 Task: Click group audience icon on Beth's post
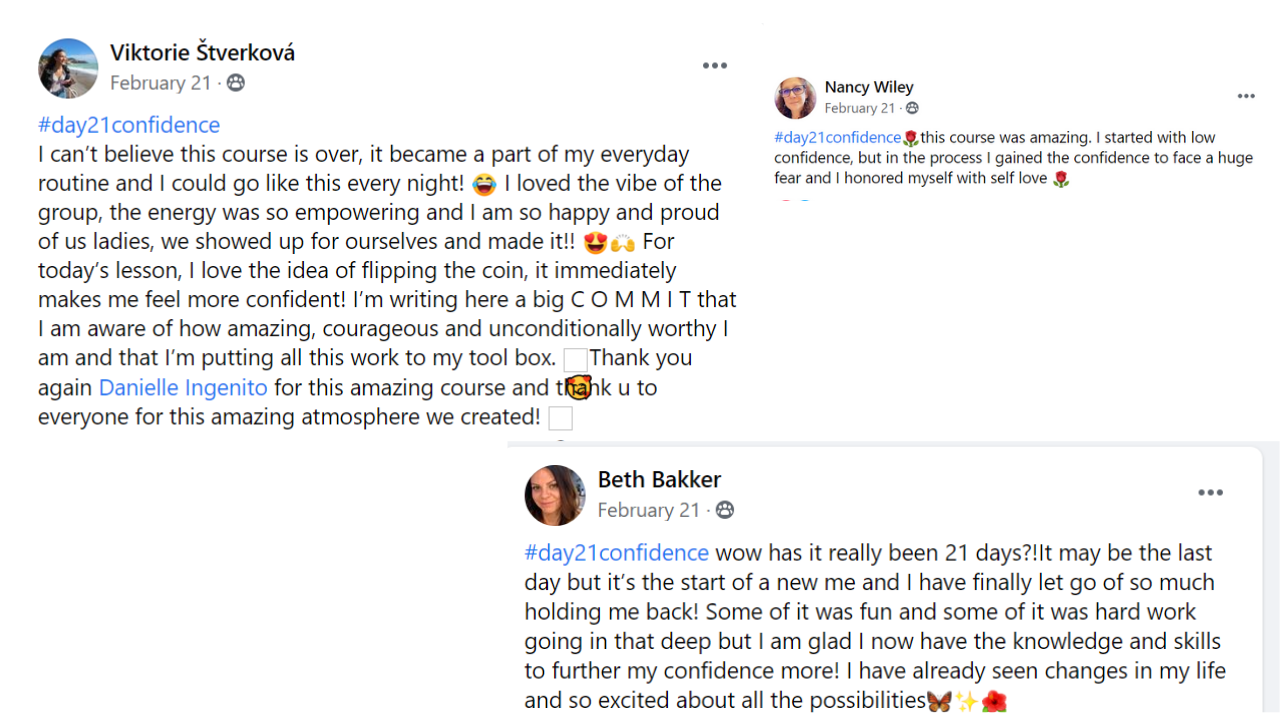(725, 511)
